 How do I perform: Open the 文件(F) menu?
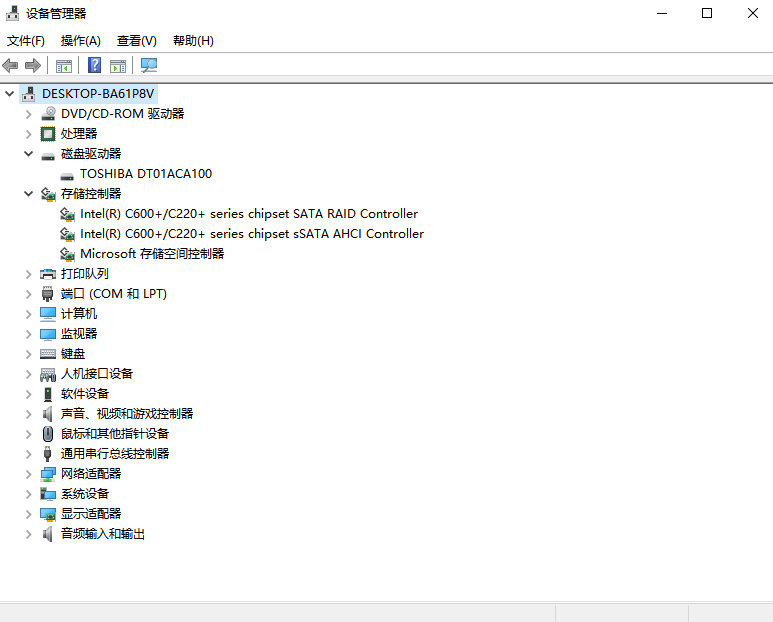pyautogui.click(x=26, y=41)
